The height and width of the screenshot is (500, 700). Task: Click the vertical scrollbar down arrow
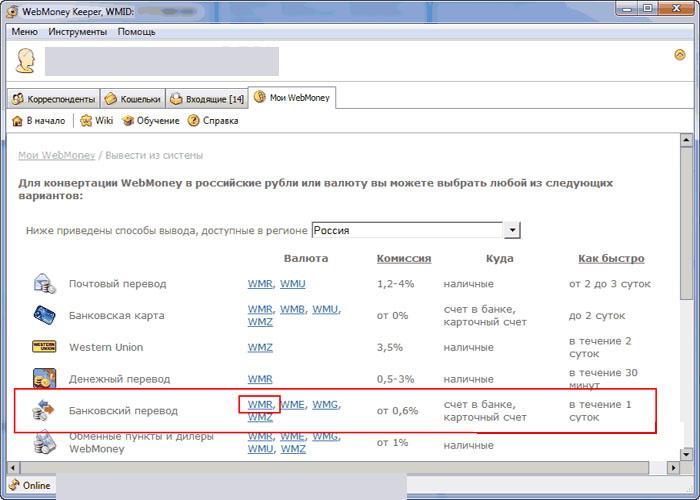(686, 454)
